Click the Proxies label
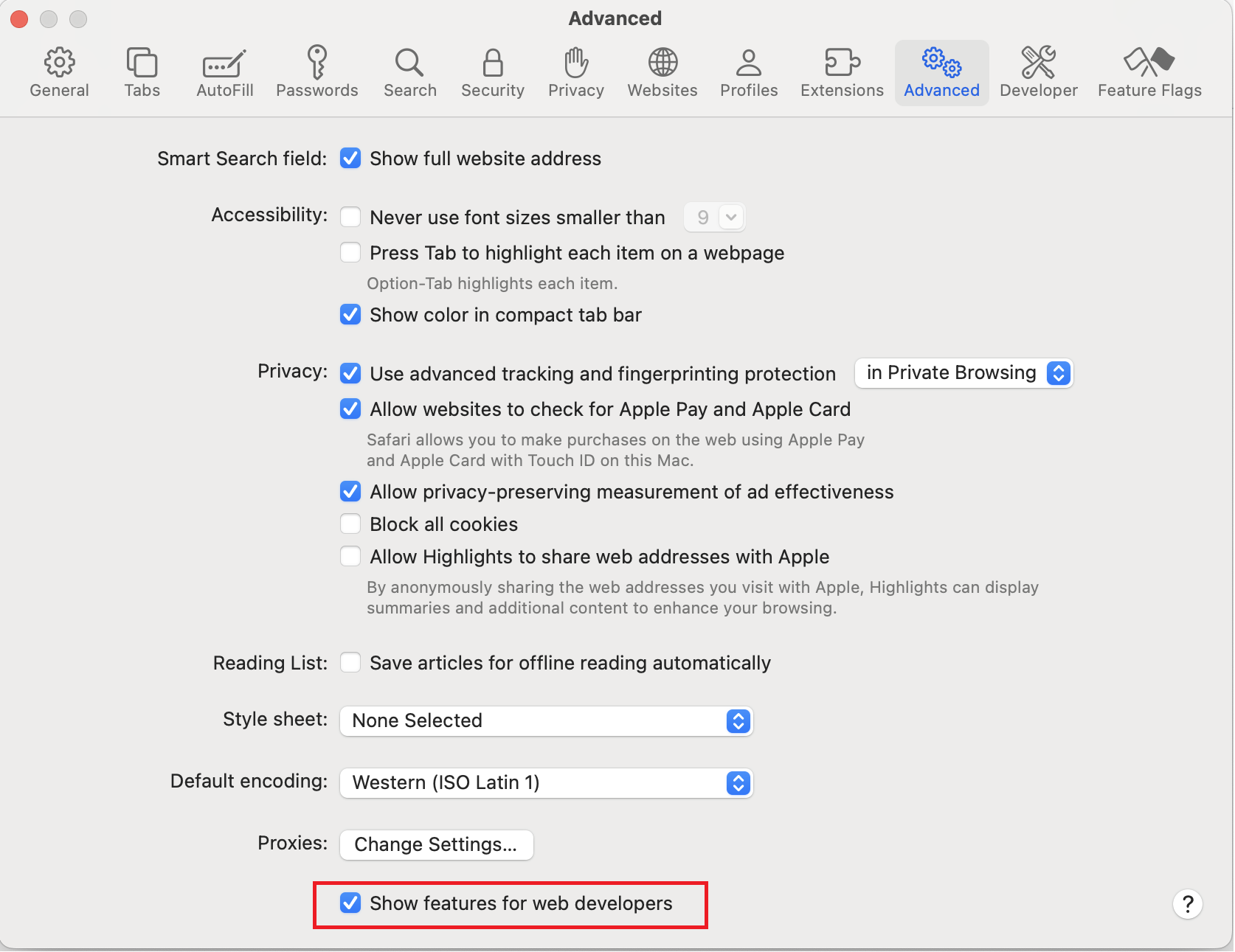The width and height of the screenshot is (1235, 952). coord(292,843)
